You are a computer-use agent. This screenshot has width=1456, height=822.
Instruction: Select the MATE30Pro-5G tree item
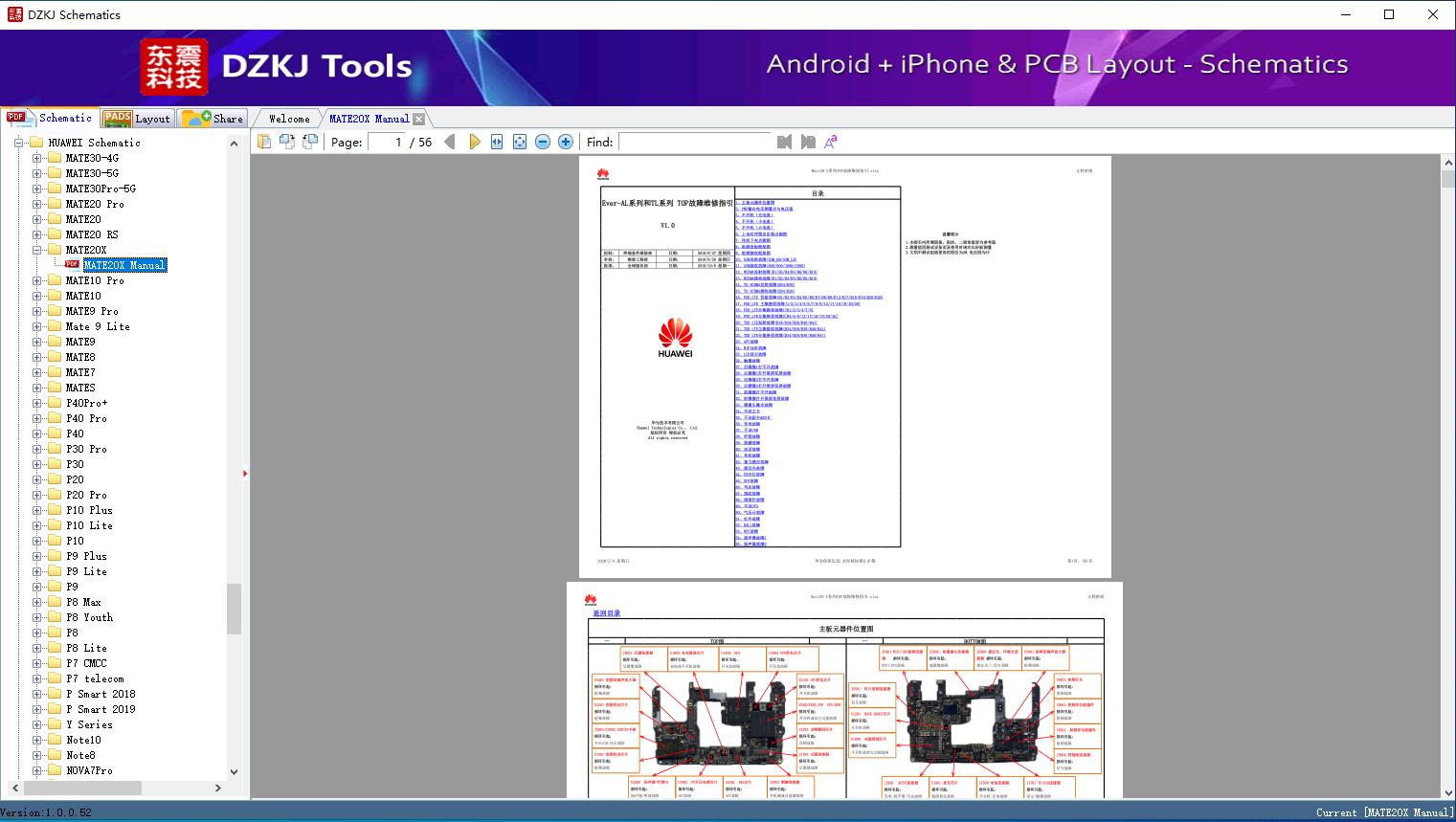[x=101, y=189]
